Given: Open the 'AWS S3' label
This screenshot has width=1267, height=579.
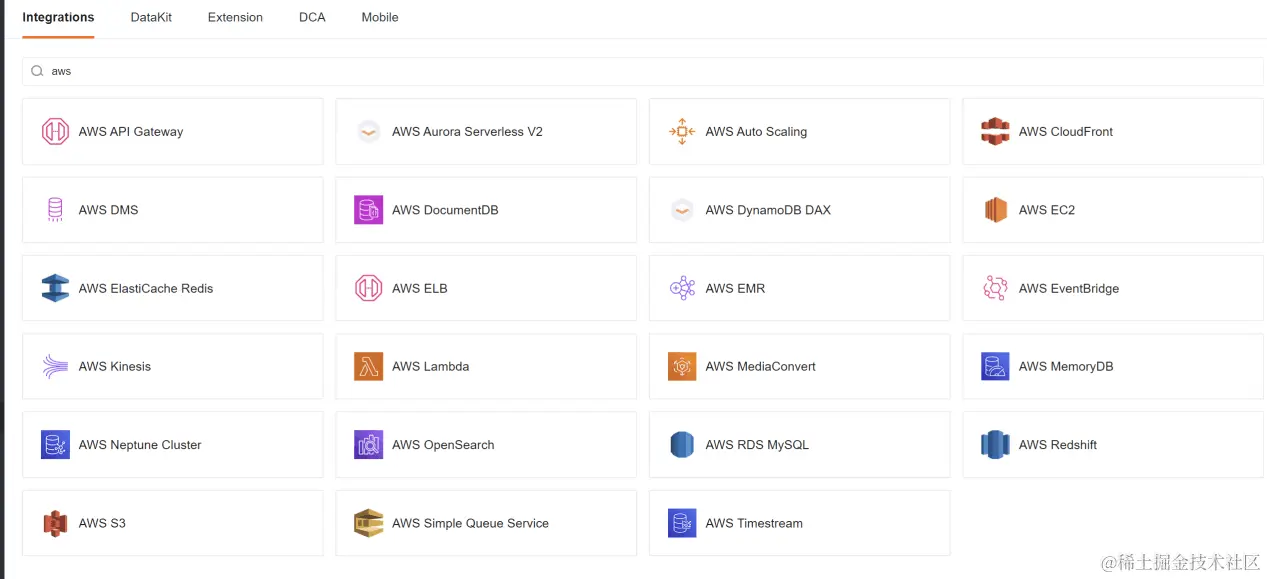Looking at the screenshot, I should [x=102, y=523].
